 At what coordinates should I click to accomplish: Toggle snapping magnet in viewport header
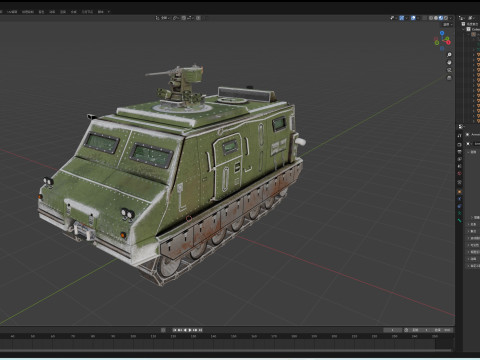[184, 18]
